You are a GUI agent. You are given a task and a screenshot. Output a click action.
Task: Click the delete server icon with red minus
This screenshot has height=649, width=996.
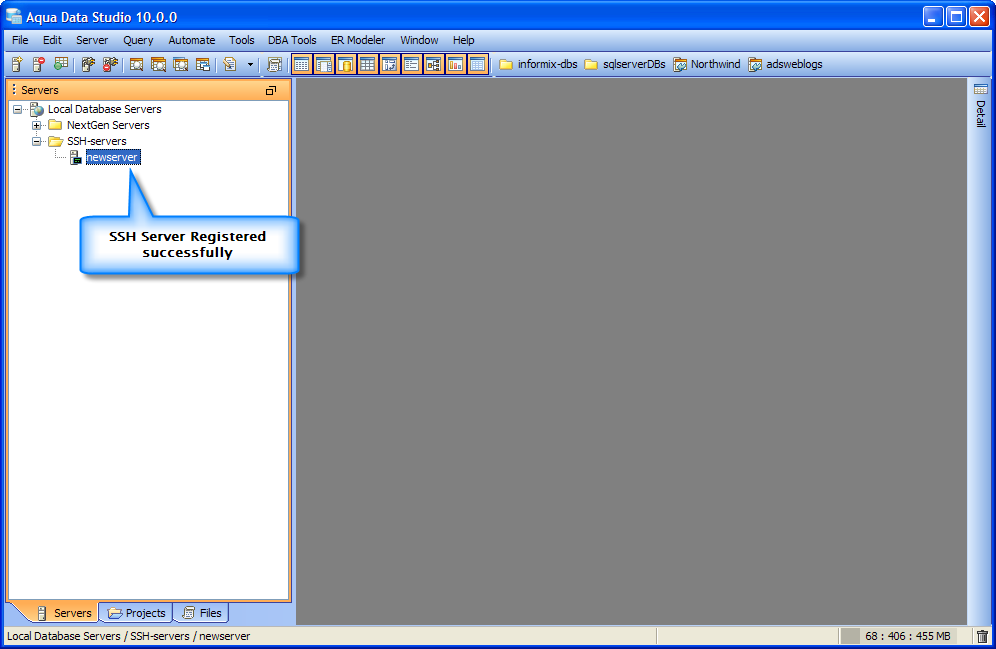(39, 64)
